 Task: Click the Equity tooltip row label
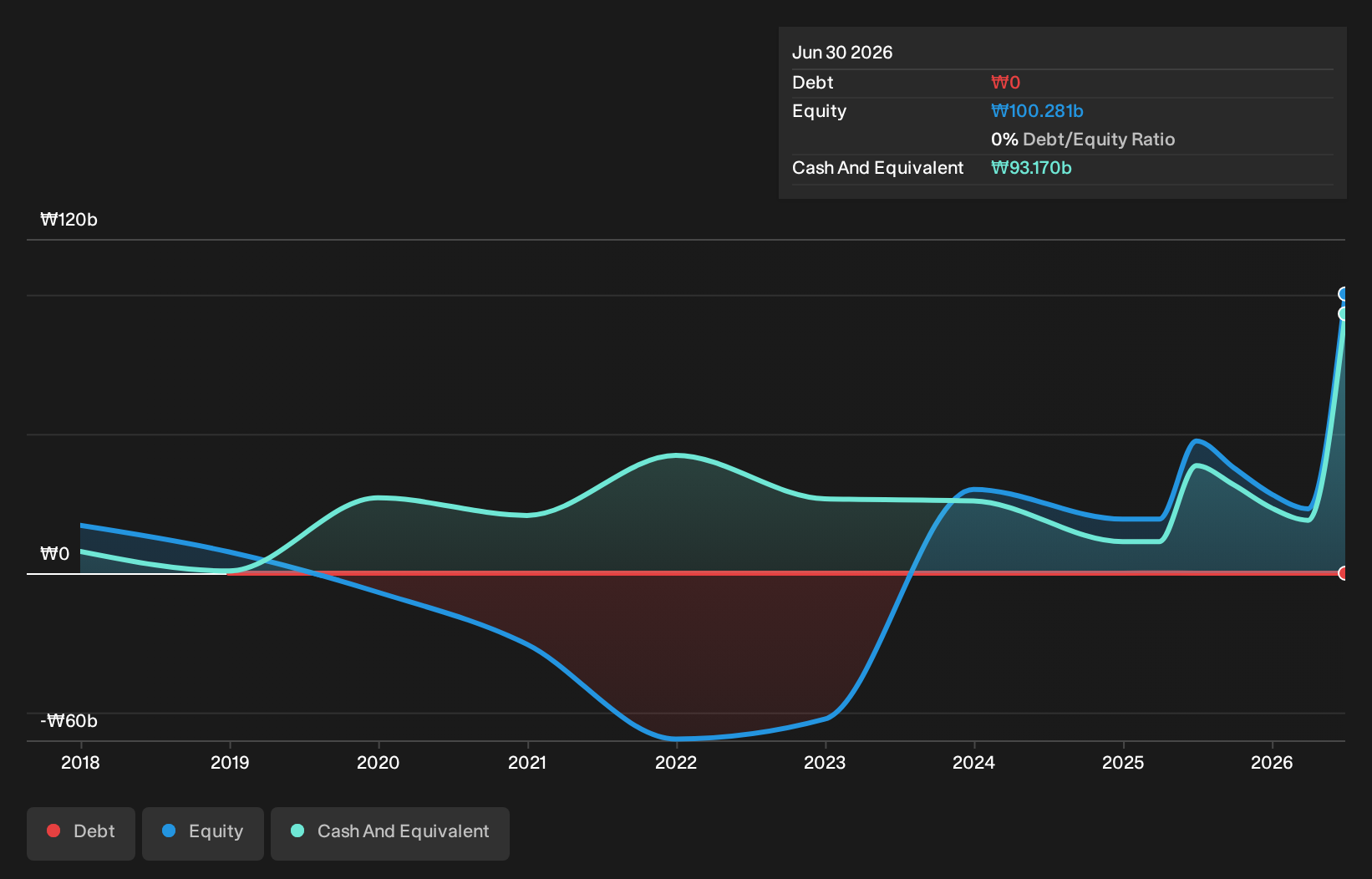coord(819,111)
